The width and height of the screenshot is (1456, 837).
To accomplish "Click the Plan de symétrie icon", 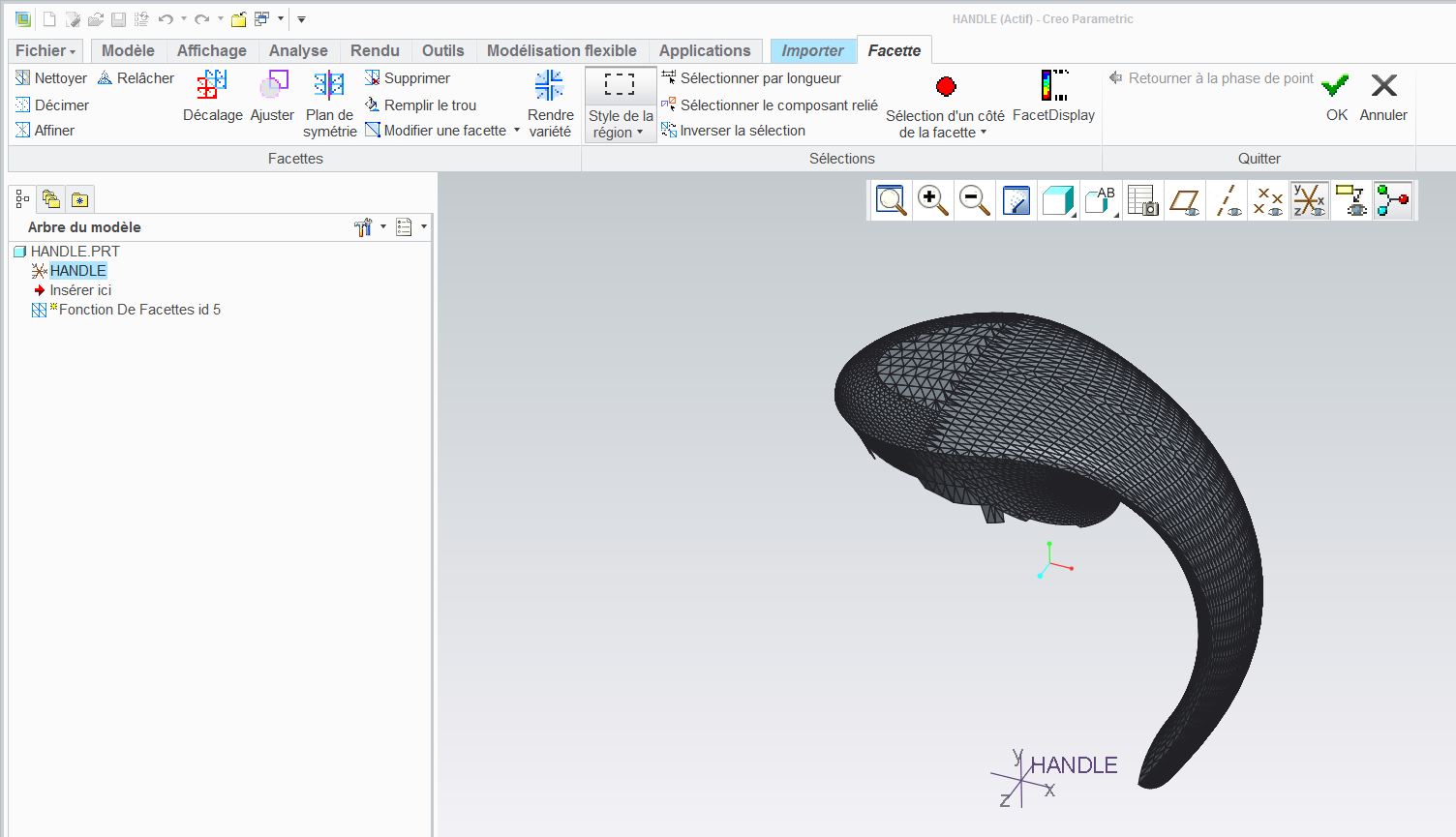I will tap(329, 87).
